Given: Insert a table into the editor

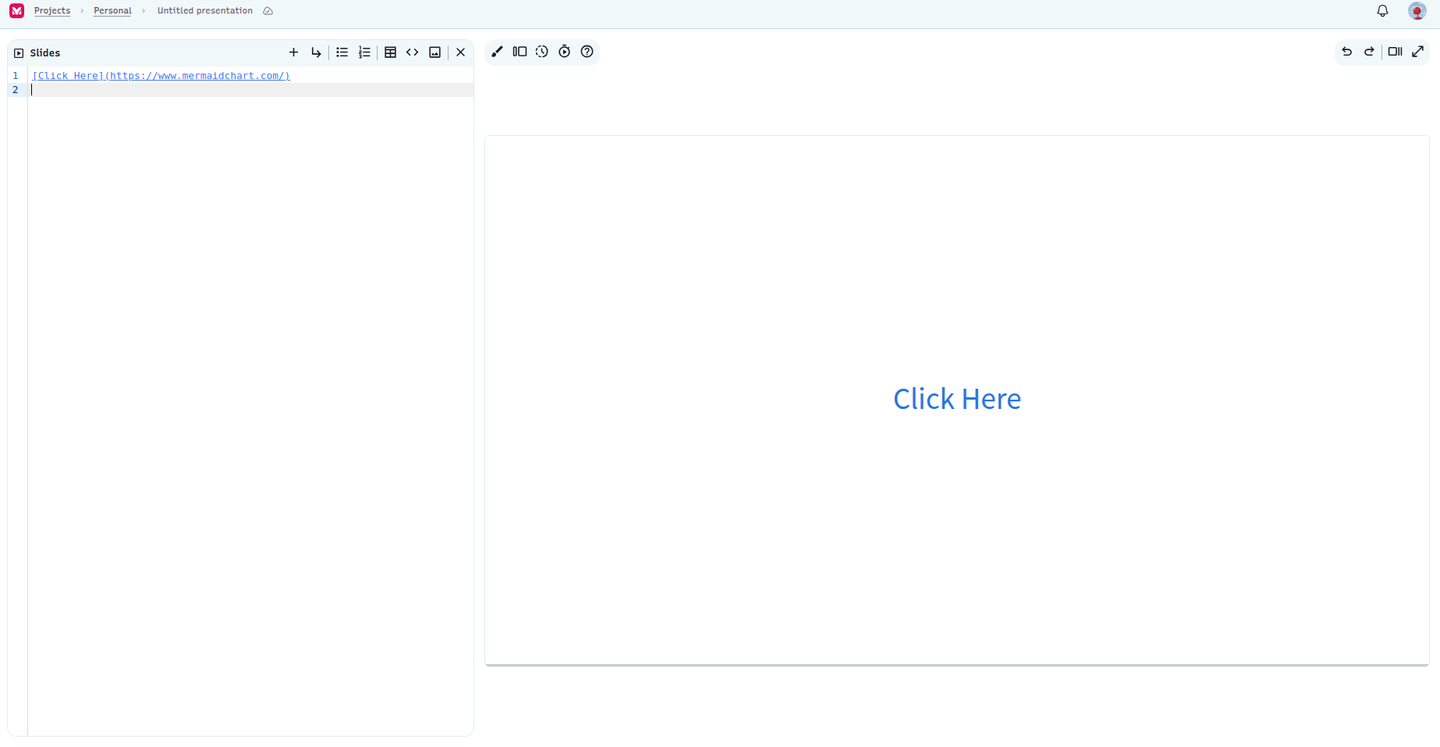Looking at the screenshot, I should [390, 52].
